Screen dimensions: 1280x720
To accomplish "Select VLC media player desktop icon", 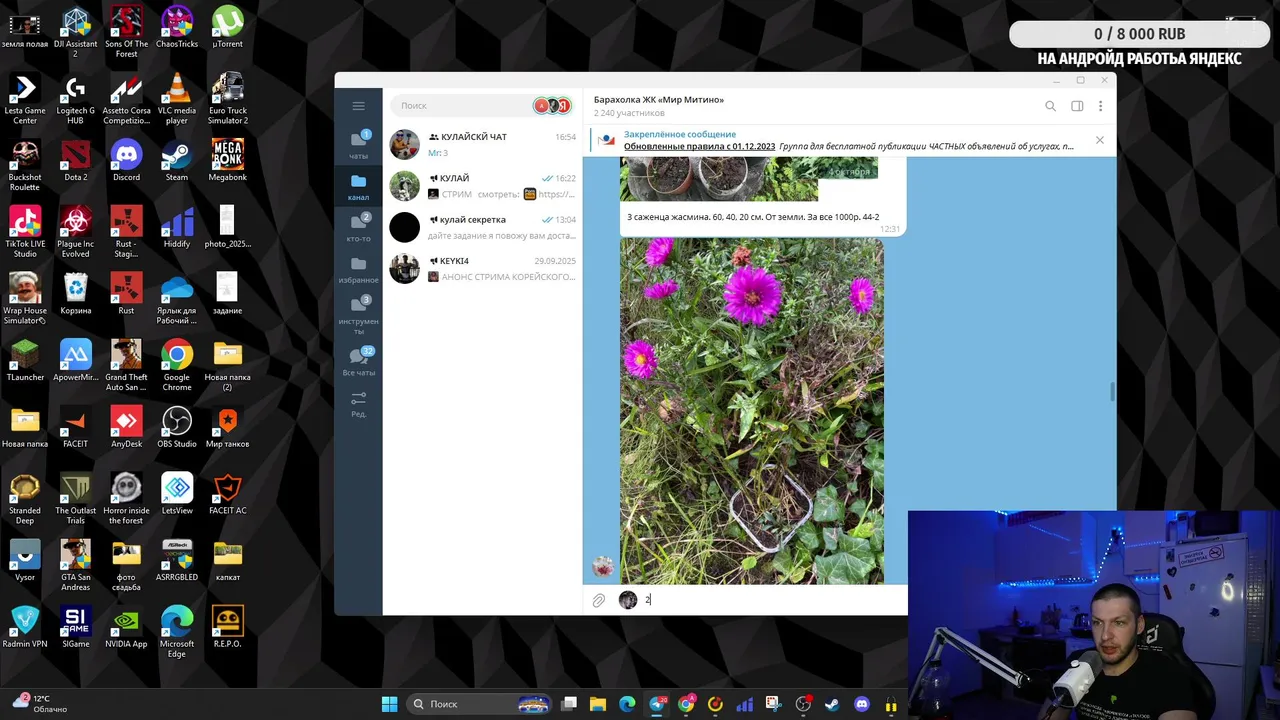I will [177, 98].
